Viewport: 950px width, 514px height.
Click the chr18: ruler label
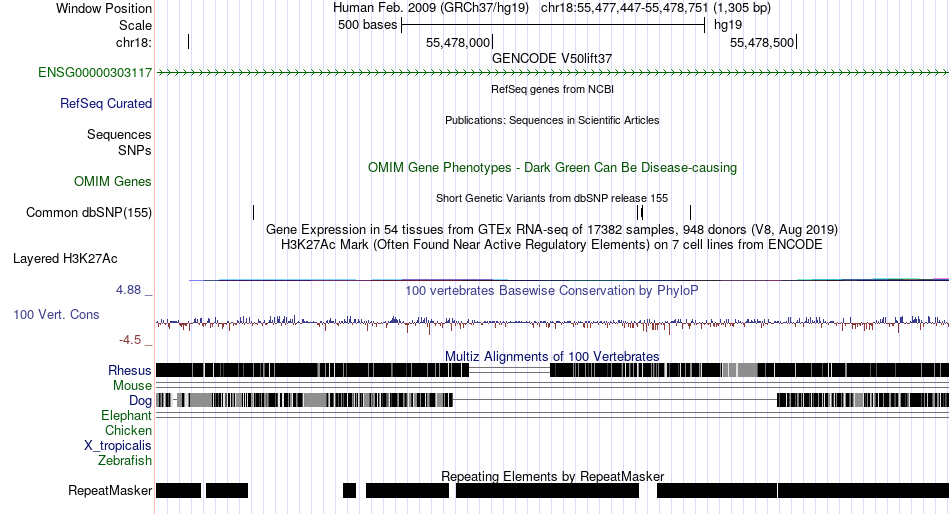(x=134, y=42)
